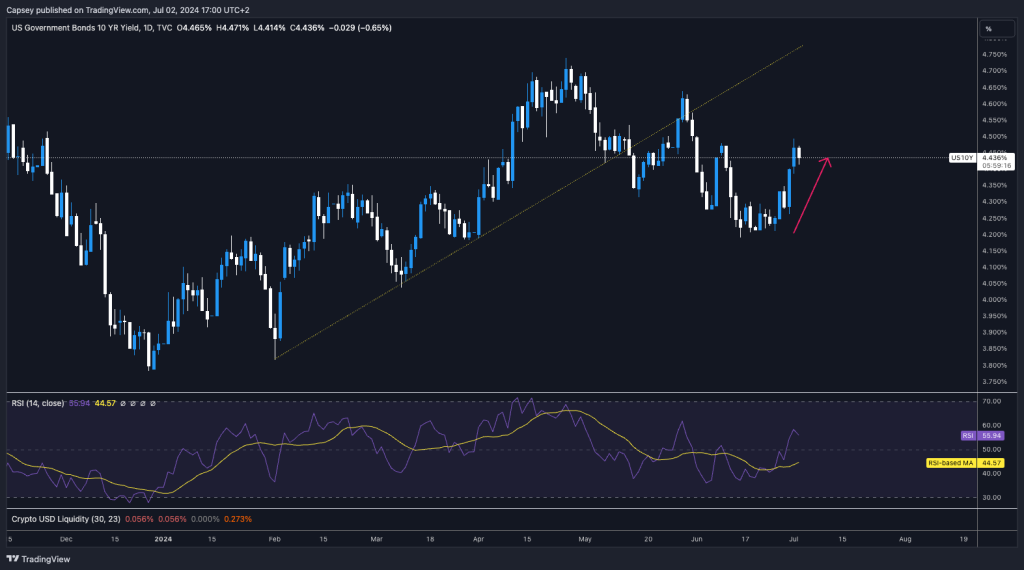This screenshot has width=1024, height=570.
Task: Click the US10Y symbol label on price axis
Action: tap(962, 158)
